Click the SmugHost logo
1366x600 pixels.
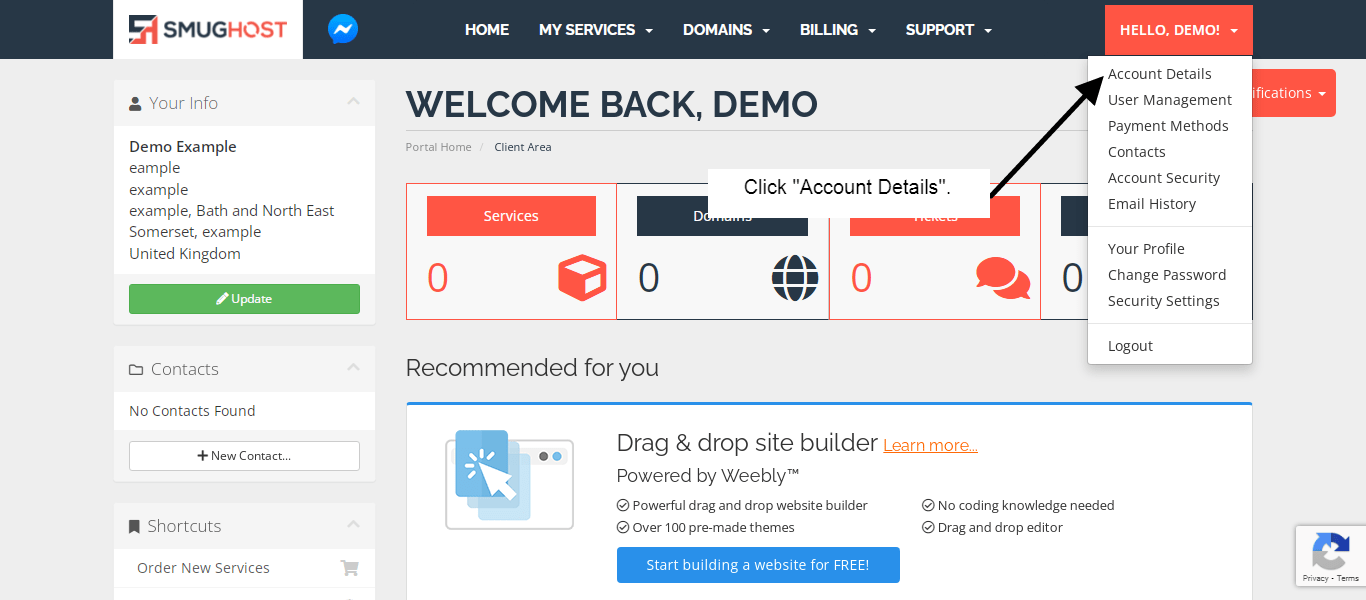point(208,30)
